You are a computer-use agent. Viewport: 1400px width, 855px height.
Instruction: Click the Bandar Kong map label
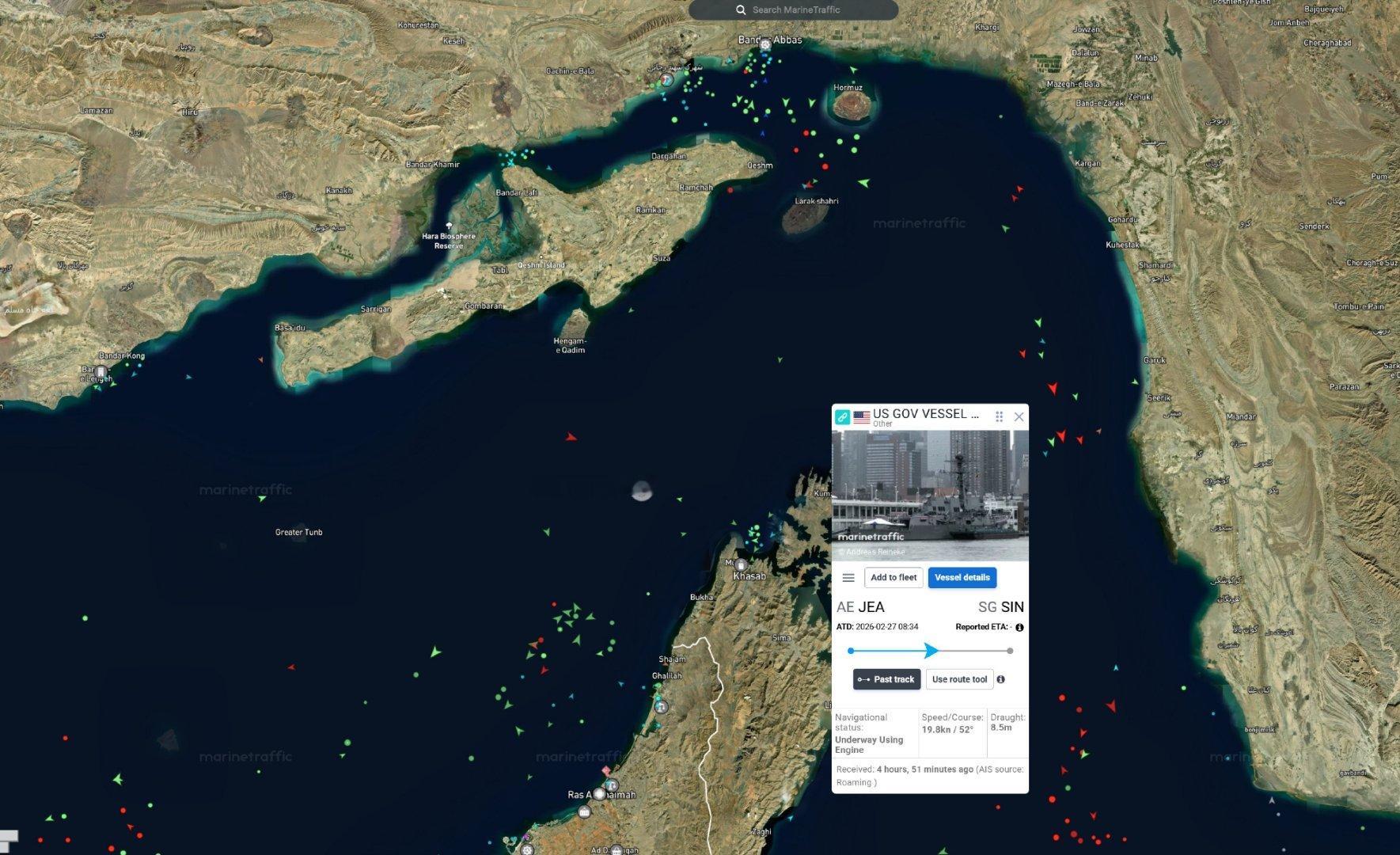pyautogui.click(x=122, y=356)
